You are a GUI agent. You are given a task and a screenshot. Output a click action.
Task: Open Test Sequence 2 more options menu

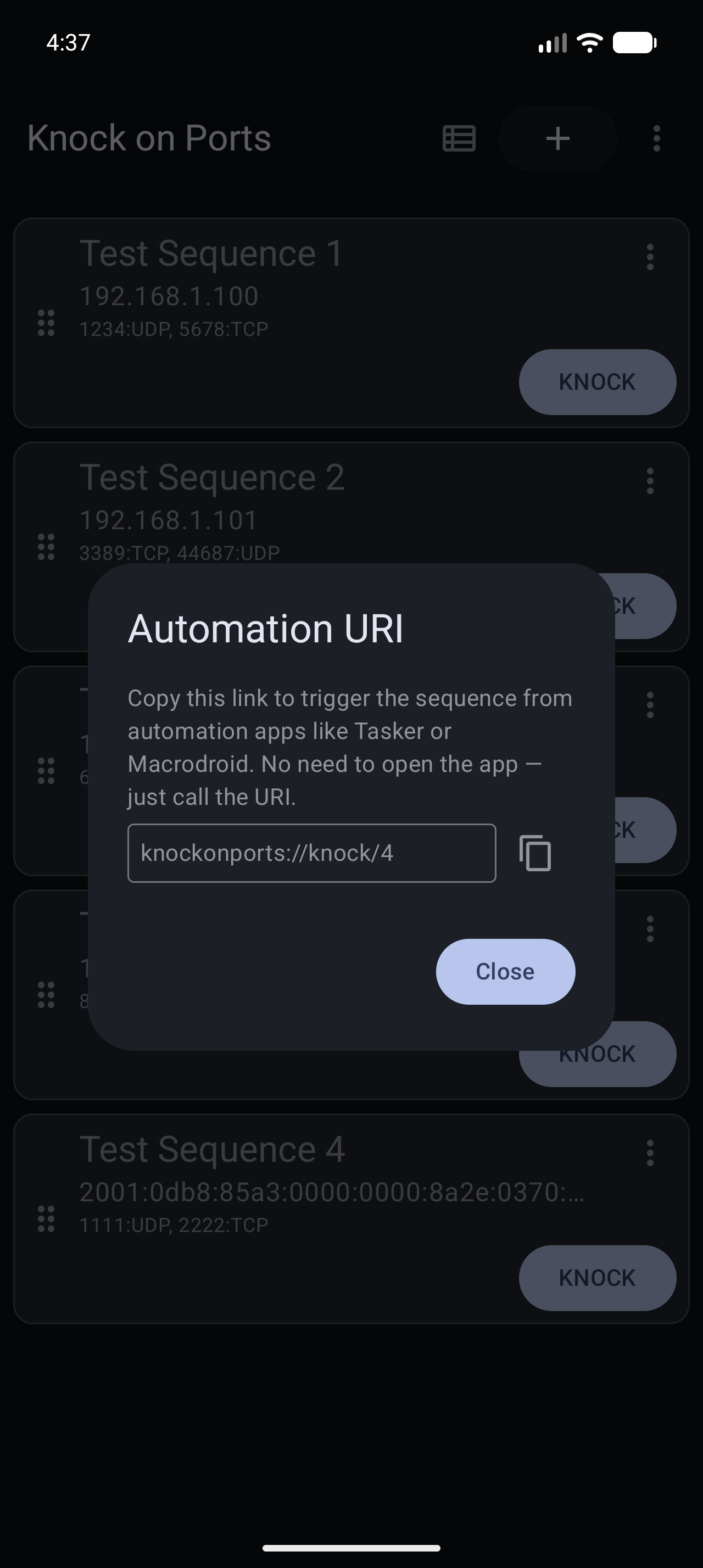click(x=650, y=481)
